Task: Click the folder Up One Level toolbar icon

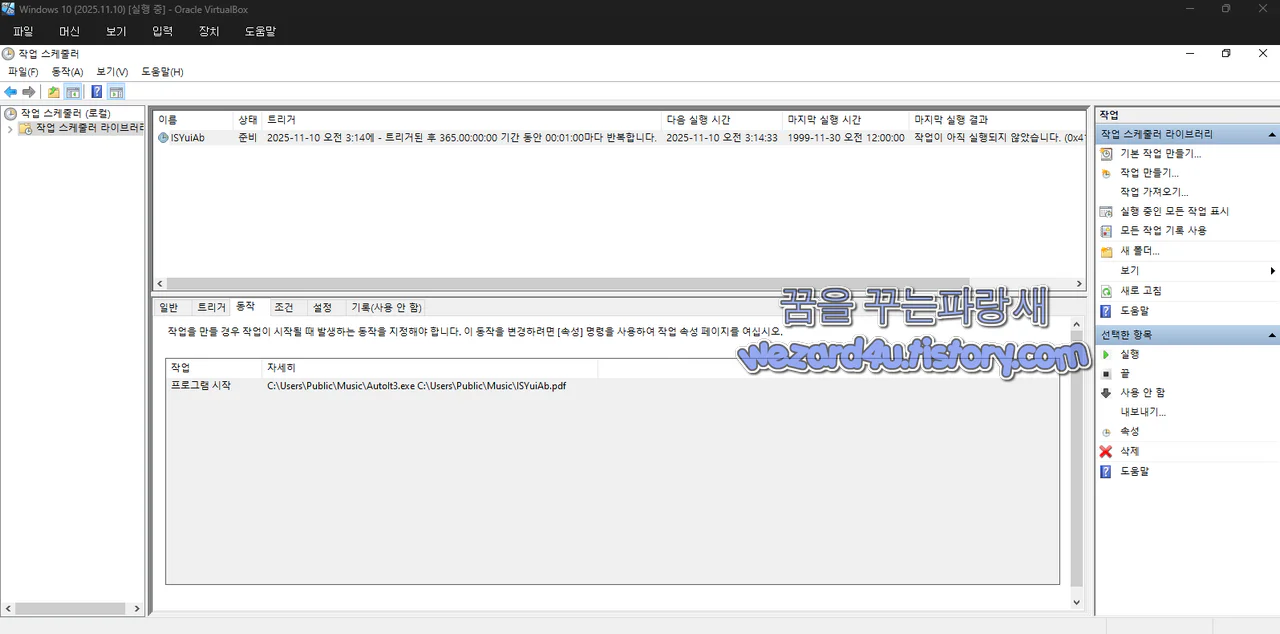Action: coord(54,92)
